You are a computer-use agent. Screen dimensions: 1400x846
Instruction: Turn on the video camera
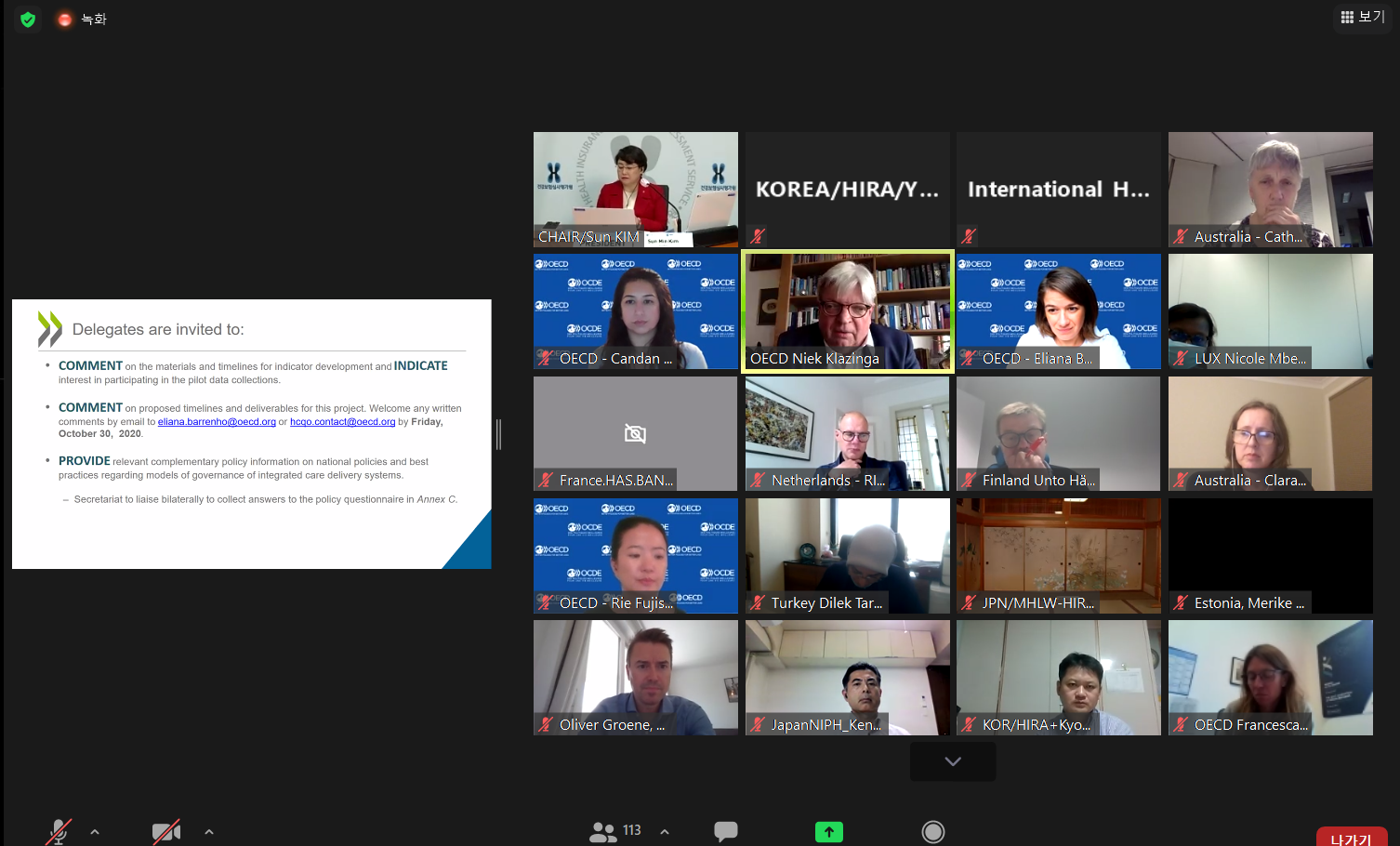pos(165,831)
